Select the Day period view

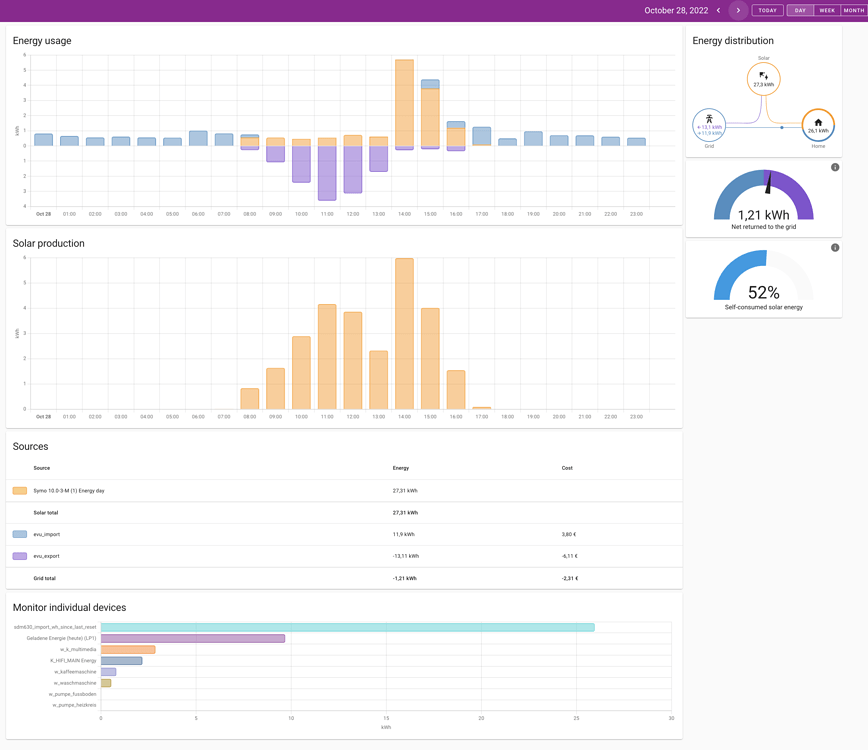[800, 11]
